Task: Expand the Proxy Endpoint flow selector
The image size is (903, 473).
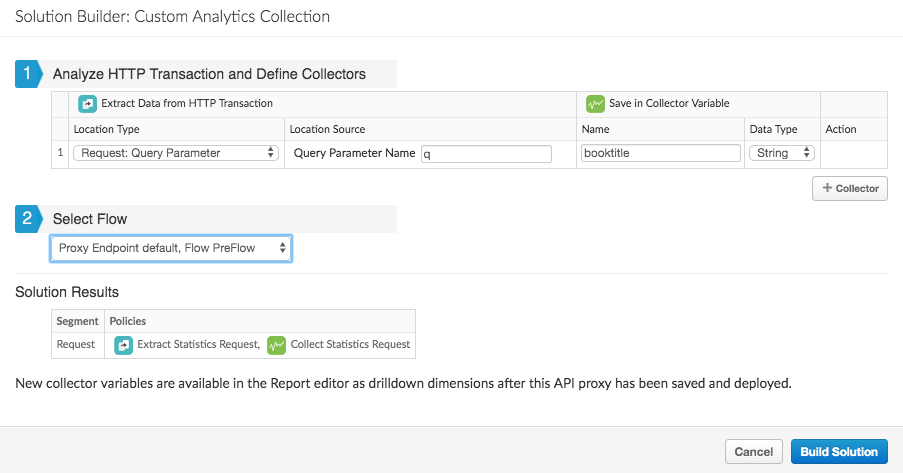Action: click(x=171, y=248)
